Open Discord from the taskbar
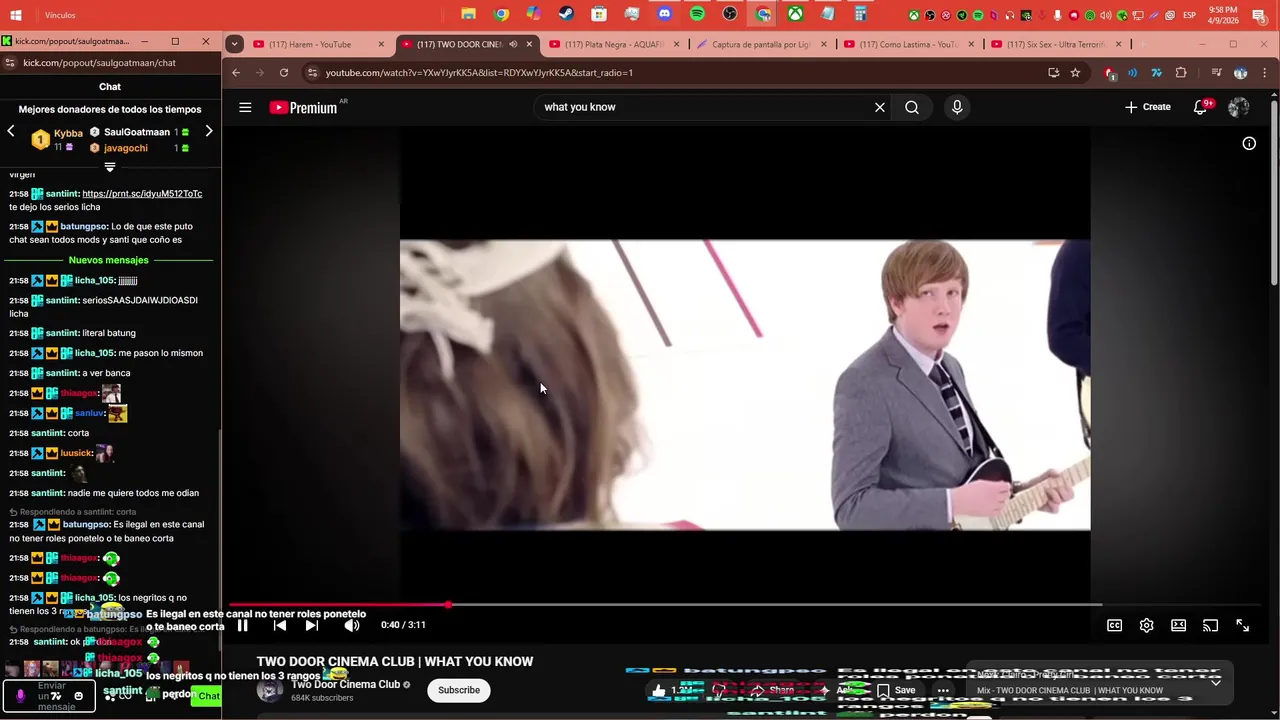1280x720 pixels. pos(665,14)
